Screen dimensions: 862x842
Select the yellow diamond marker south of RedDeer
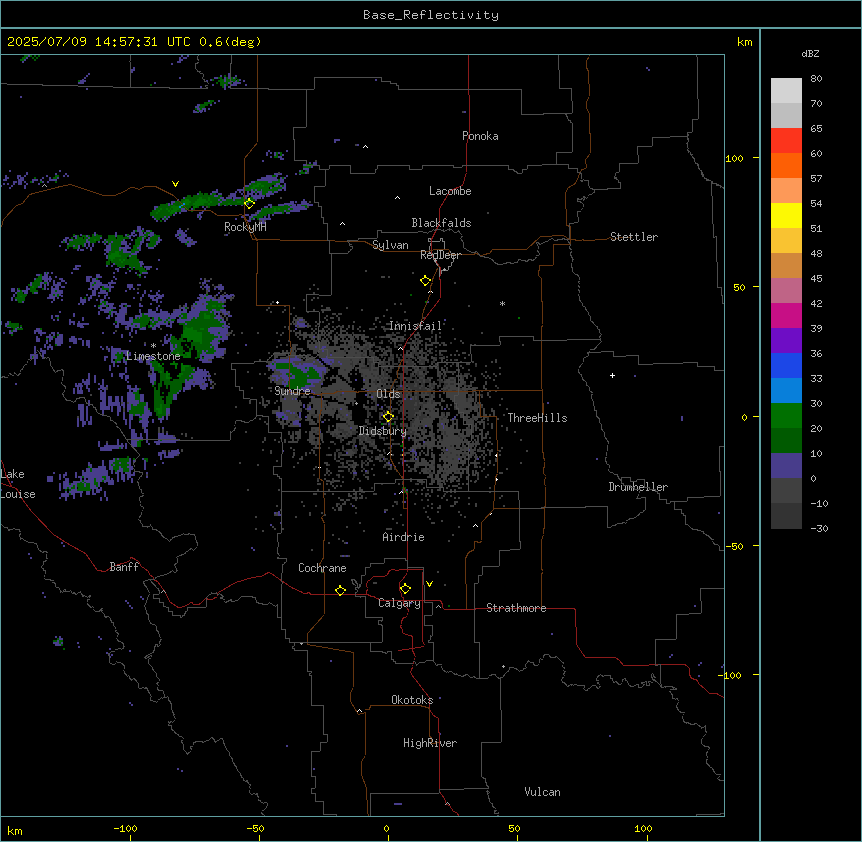click(425, 281)
